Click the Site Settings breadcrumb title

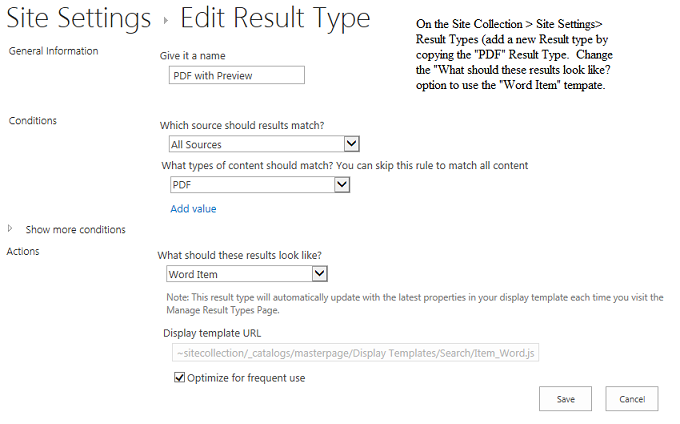pyautogui.click(x=73, y=20)
